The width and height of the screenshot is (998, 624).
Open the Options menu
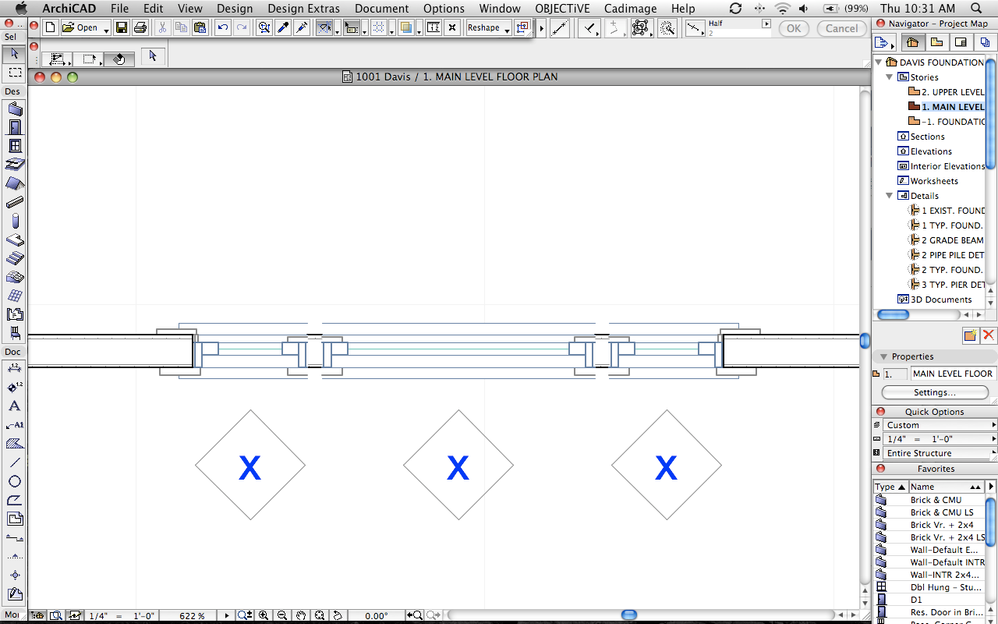click(444, 8)
